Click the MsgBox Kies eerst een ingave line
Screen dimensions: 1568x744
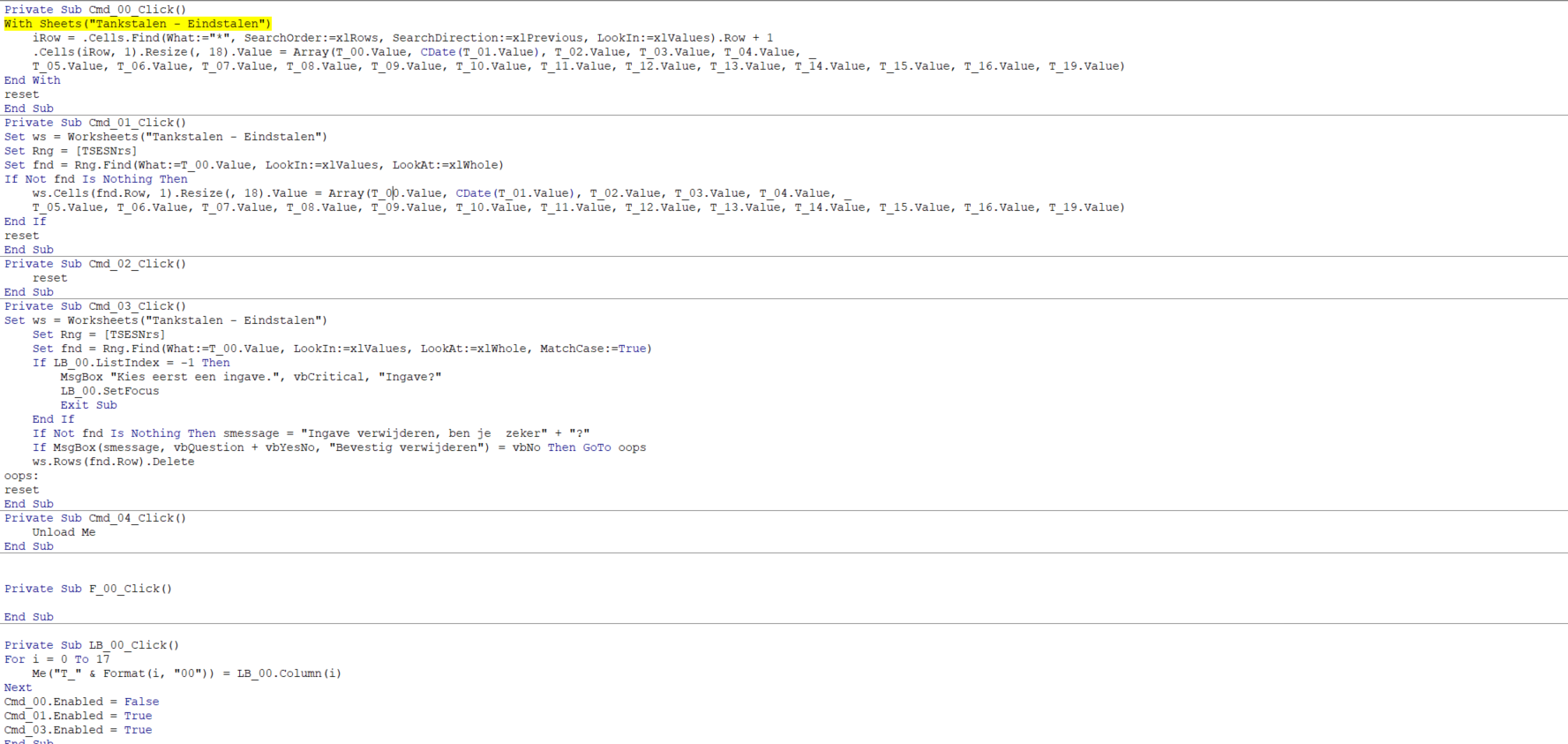251,377
